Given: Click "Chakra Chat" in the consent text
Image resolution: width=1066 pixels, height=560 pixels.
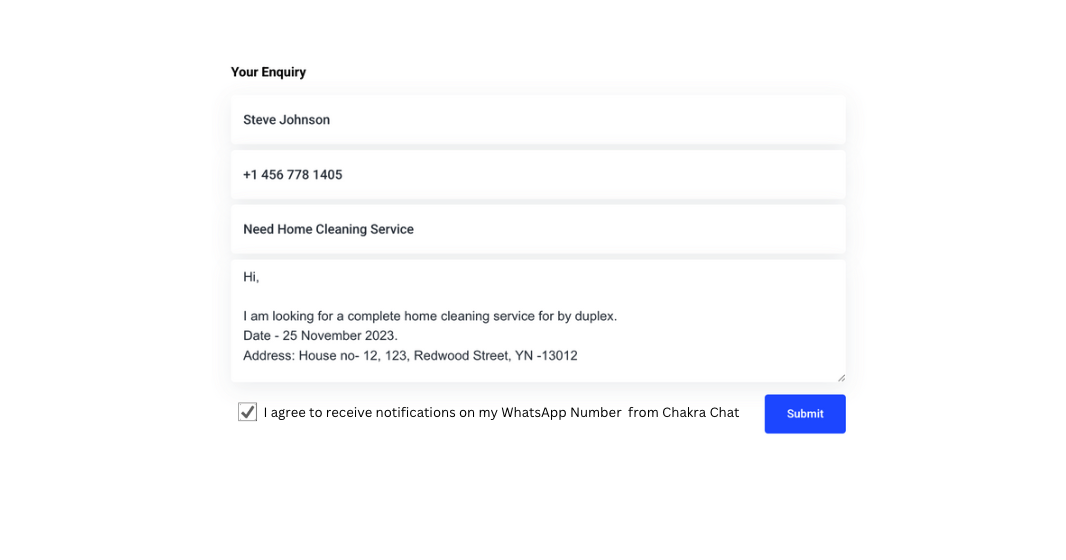Looking at the screenshot, I should (x=700, y=412).
